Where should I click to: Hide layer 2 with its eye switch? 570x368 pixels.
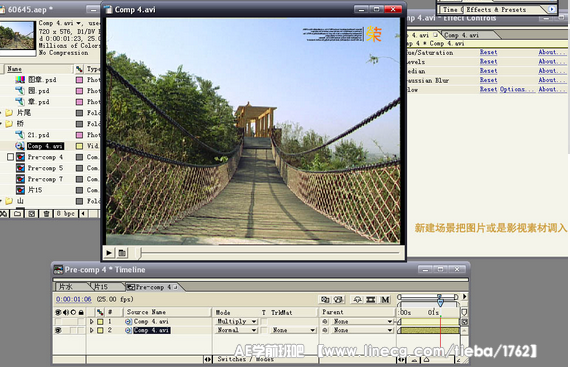[58, 331]
